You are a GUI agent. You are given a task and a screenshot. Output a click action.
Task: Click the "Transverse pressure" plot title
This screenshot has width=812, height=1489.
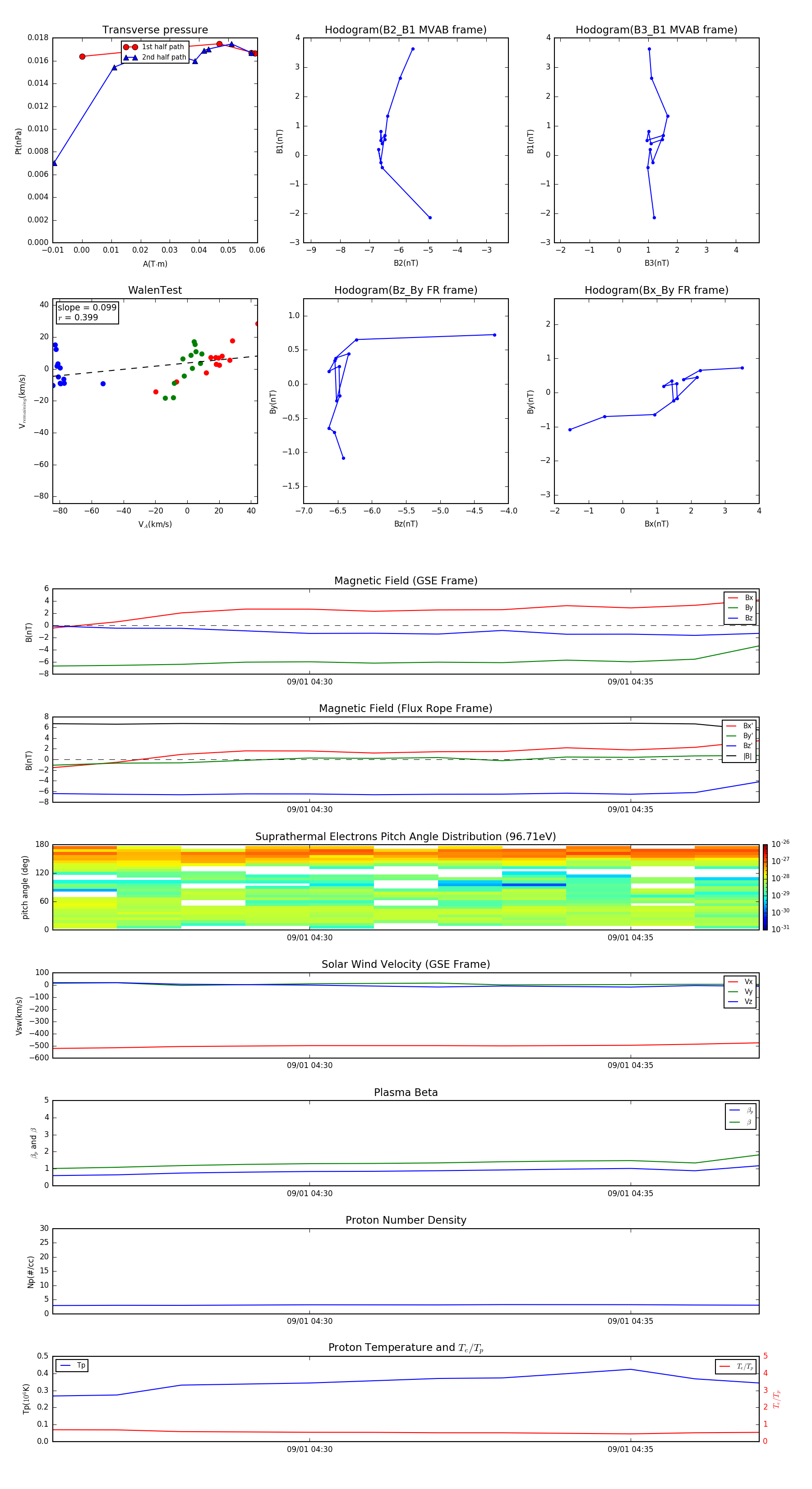point(155,30)
